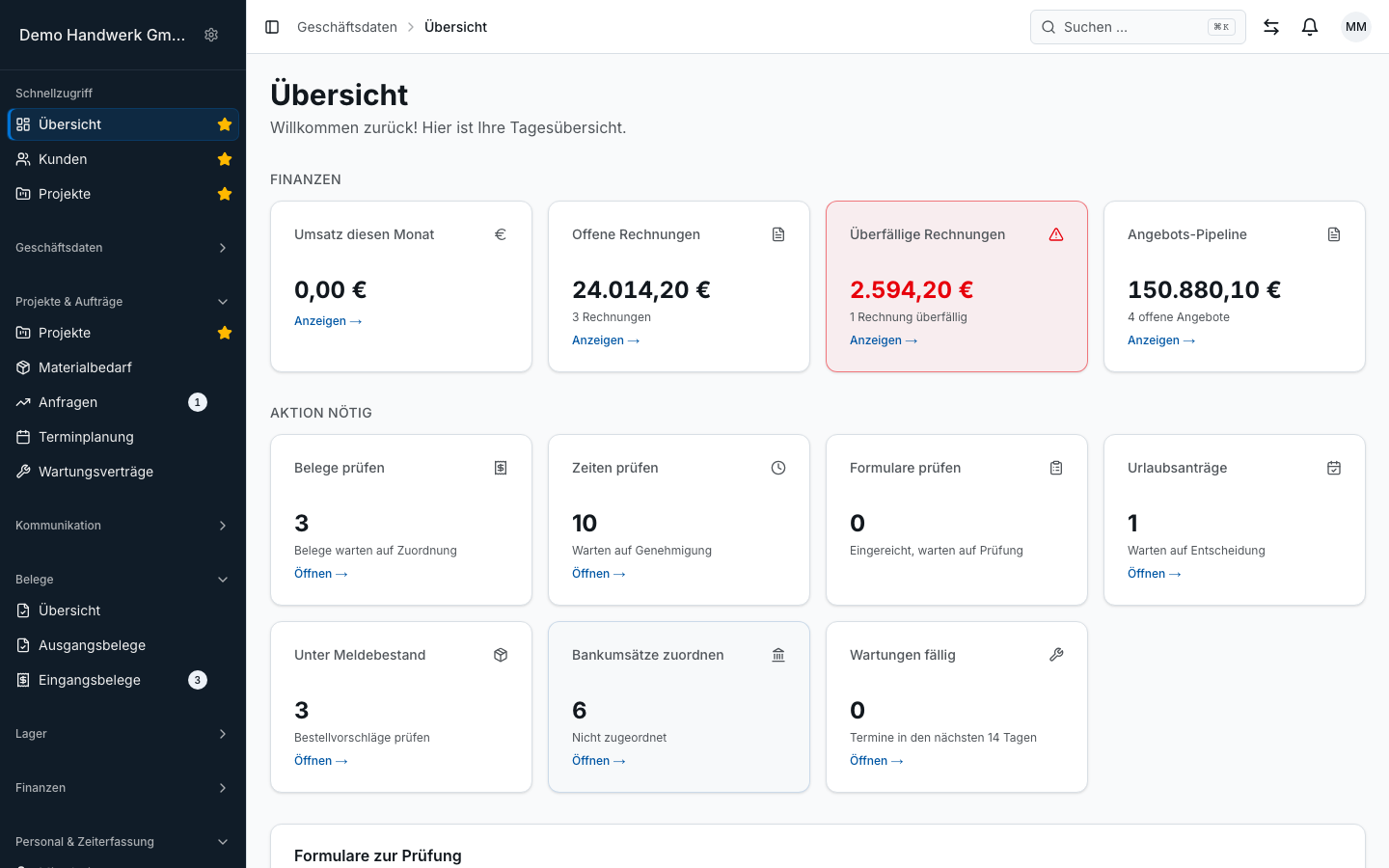The width and height of the screenshot is (1389, 868).
Task: Open notifications bell
Action: [x=1310, y=27]
